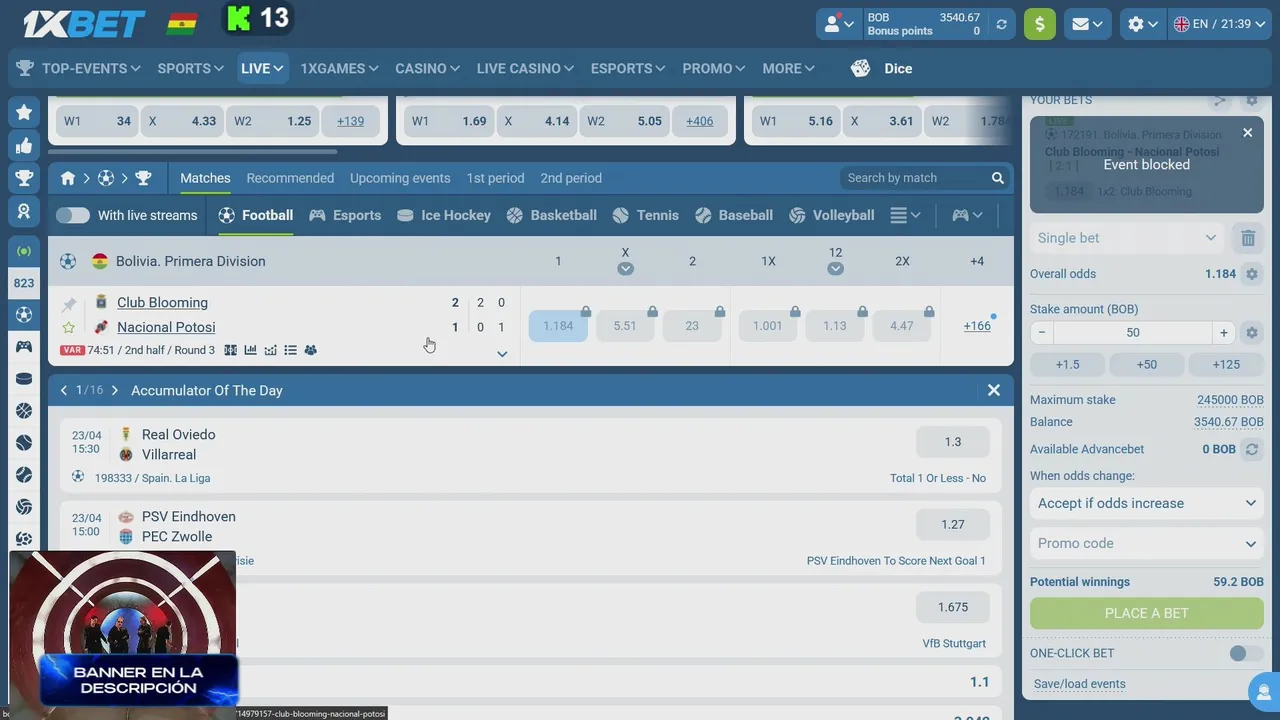Open the LIVE menu
Image resolution: width=1280 pixels, height=720 pixels.
pos(262,68)
